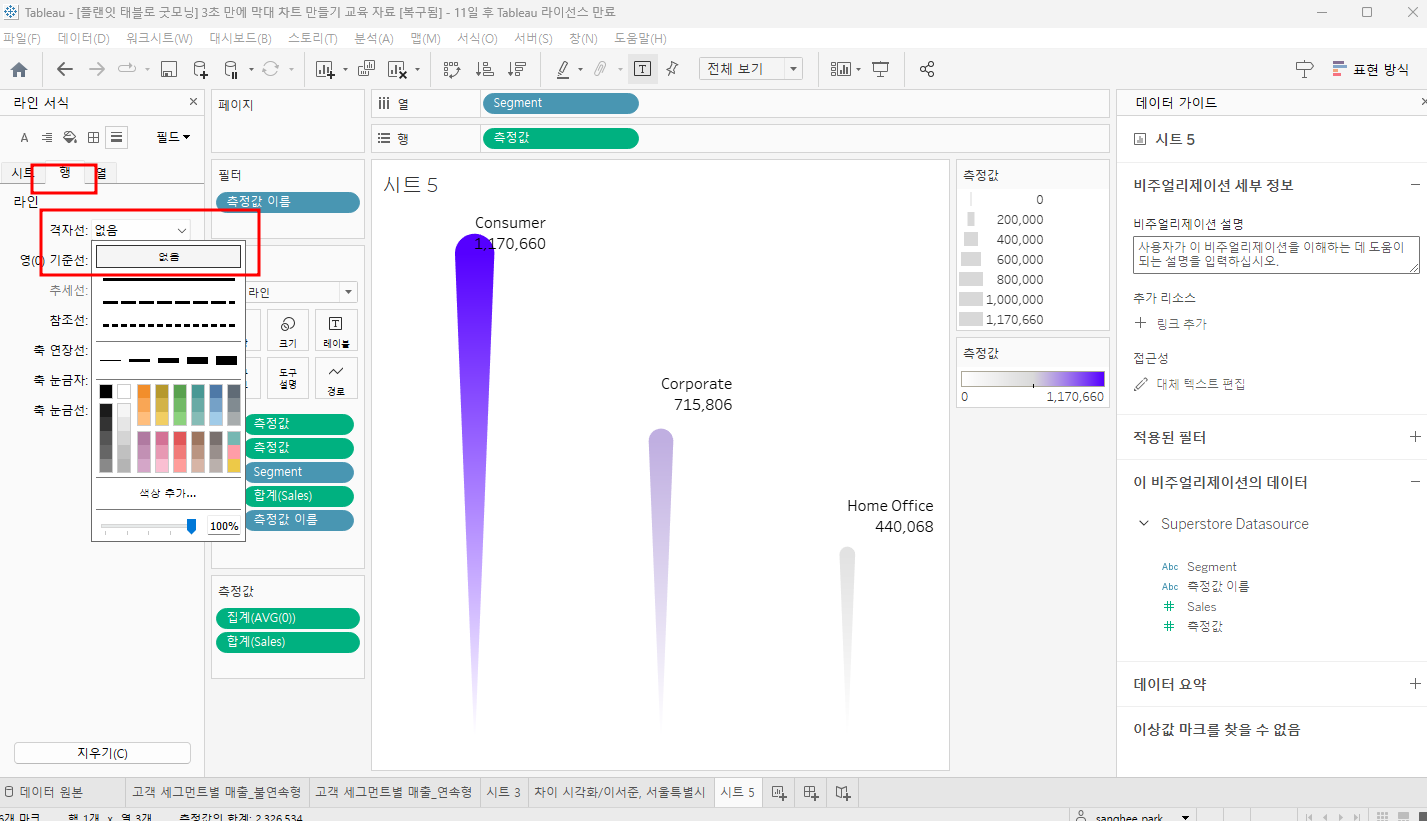Open the 표현 방식 (Show Me) panel
This screenshot has height=821, width=1427.
pyautogui.click(x=1370, y=69)
